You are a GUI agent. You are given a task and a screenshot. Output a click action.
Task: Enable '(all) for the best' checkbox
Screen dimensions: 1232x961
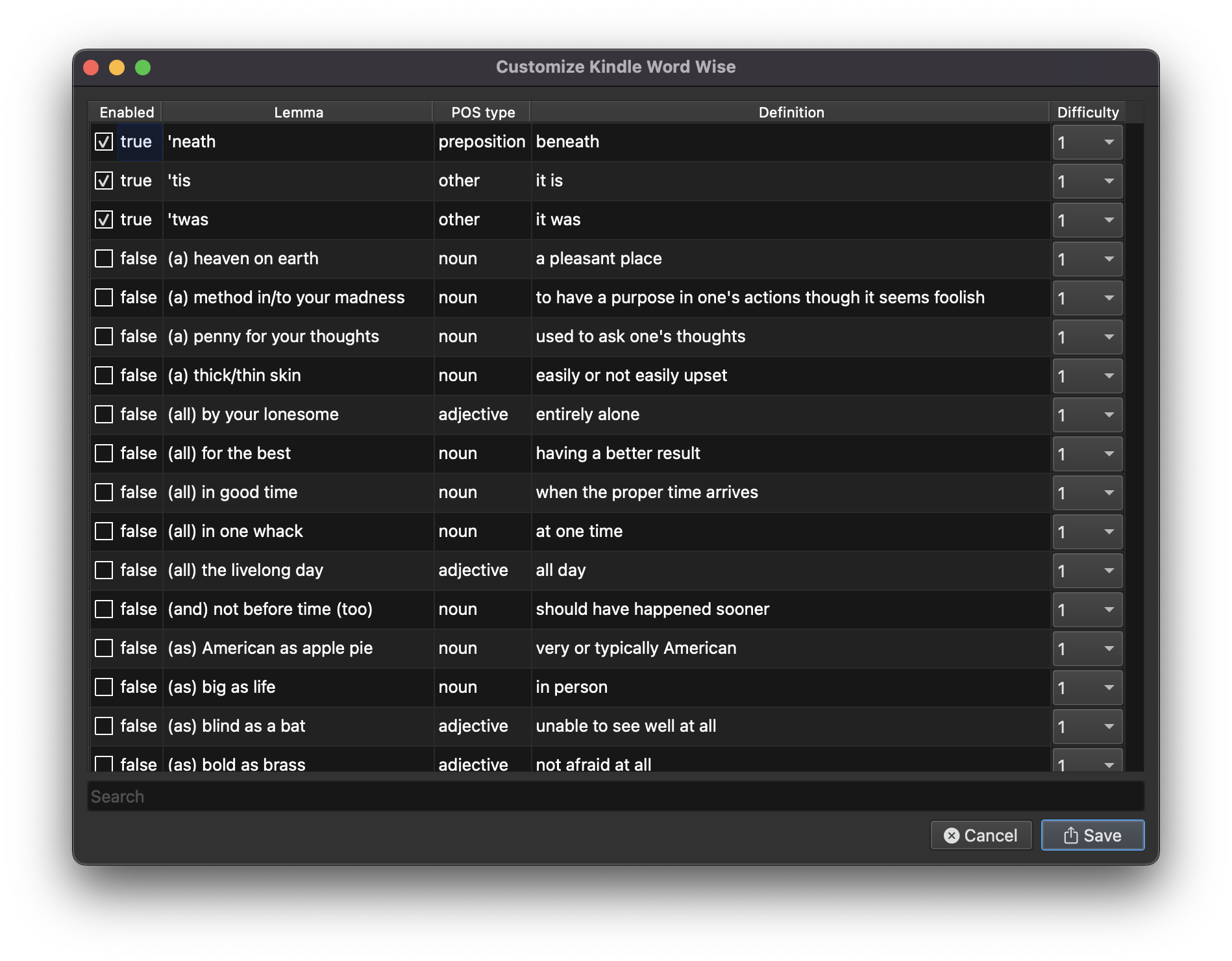(x=104, y=453)
